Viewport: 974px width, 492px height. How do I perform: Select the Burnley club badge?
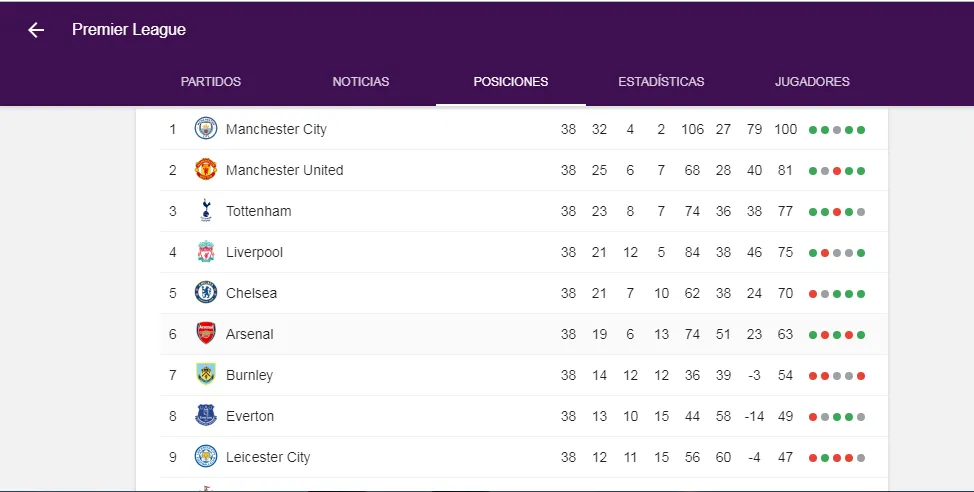point(206,375)
